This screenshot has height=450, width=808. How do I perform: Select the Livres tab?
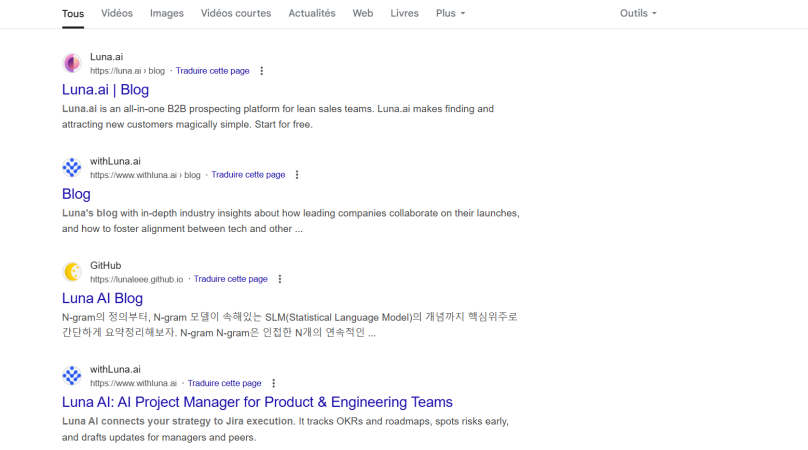[405, 13]
